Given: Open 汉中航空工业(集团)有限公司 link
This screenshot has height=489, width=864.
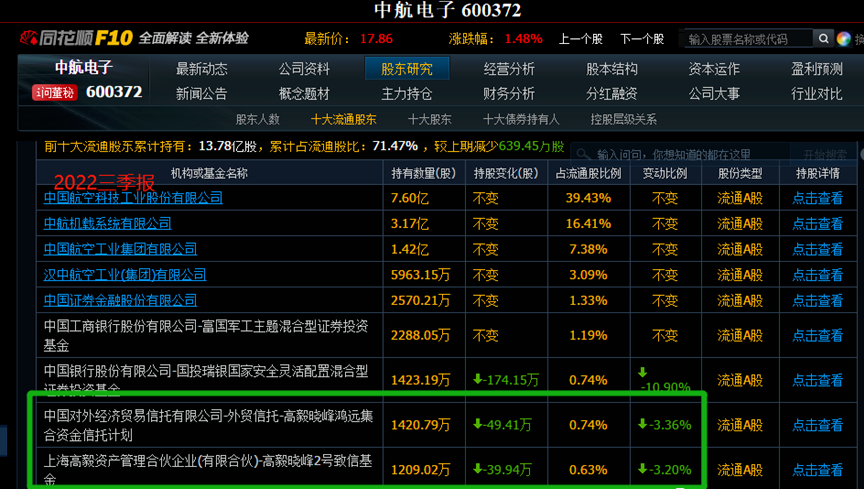Looking at the screenshot, I should [125, 275].
